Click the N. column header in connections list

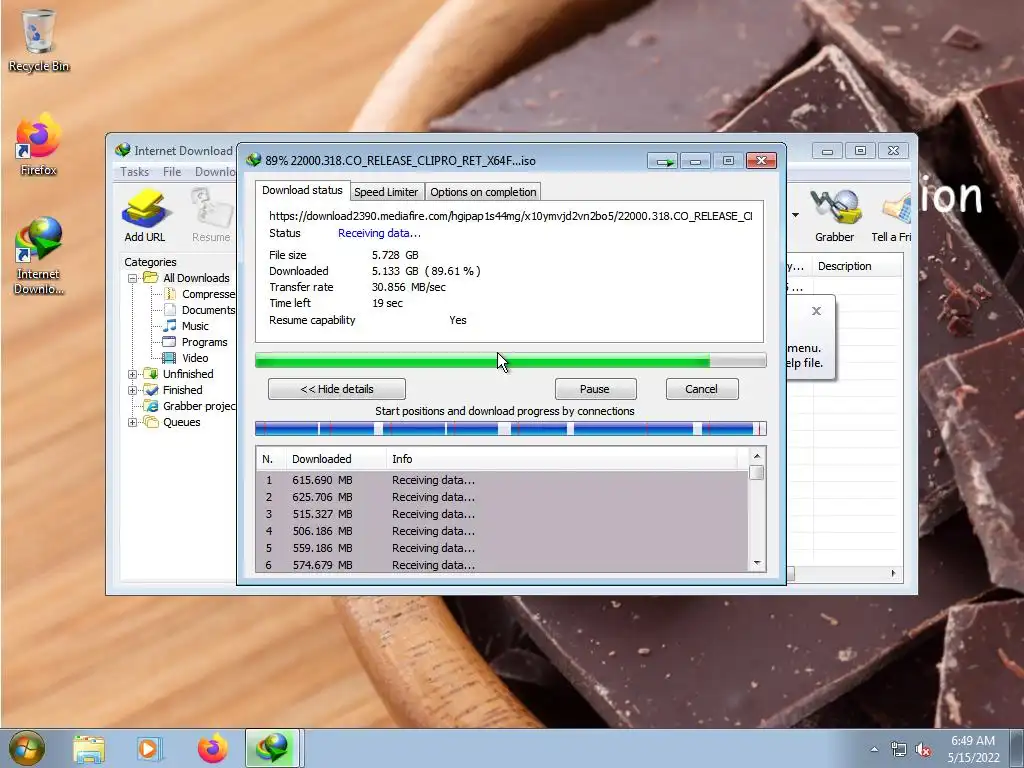(x=271, y=459)
